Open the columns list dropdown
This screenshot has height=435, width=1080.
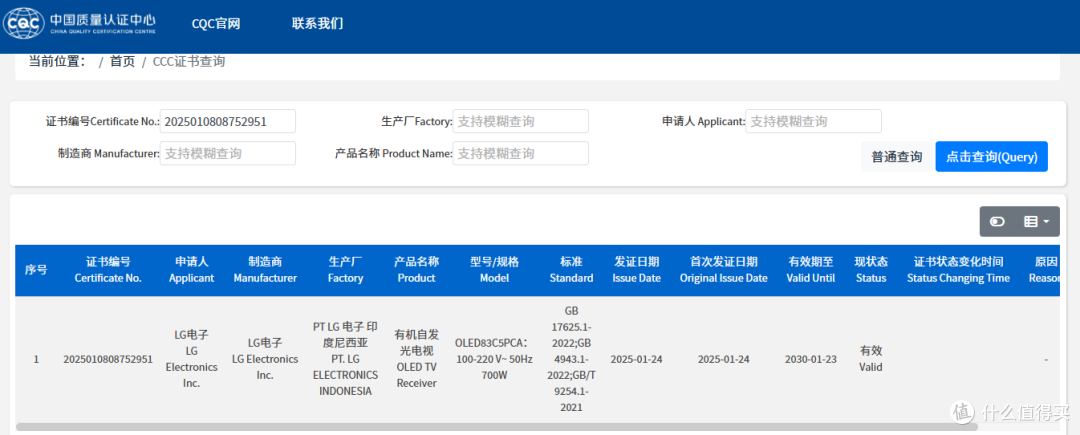click(1037, 222)
